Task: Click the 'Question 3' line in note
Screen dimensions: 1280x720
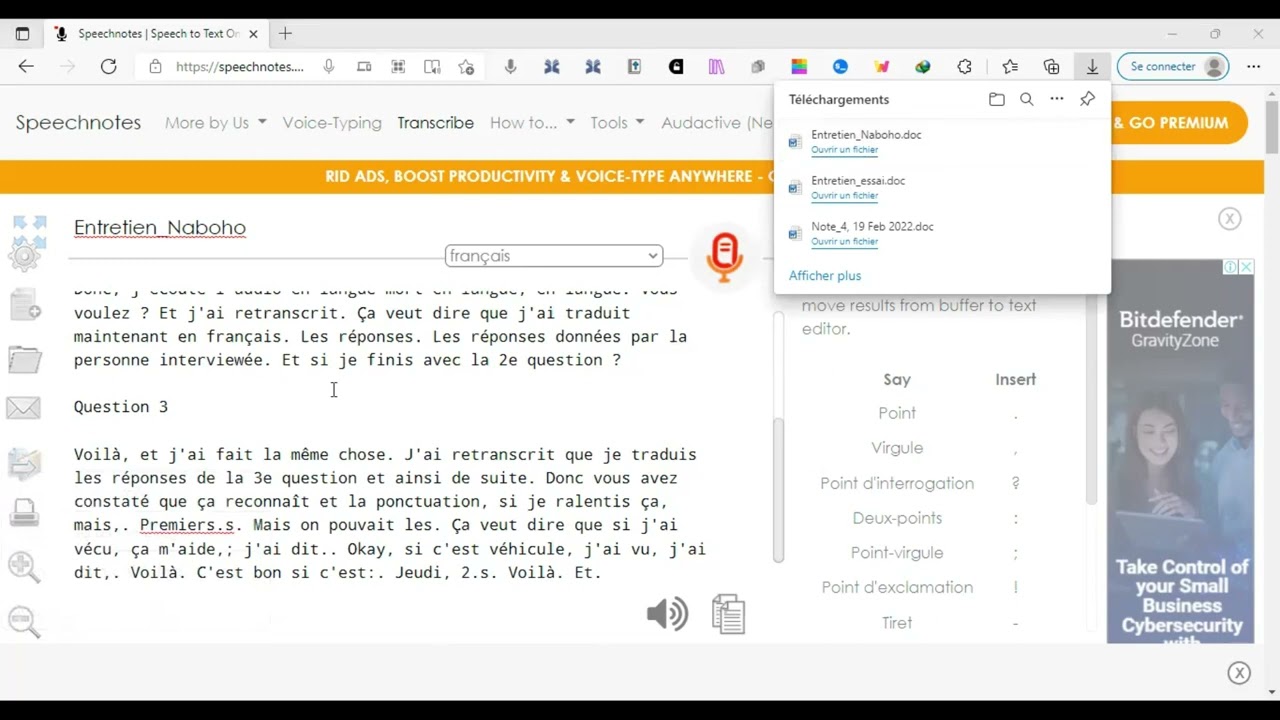Action: [x=121, y=407]
